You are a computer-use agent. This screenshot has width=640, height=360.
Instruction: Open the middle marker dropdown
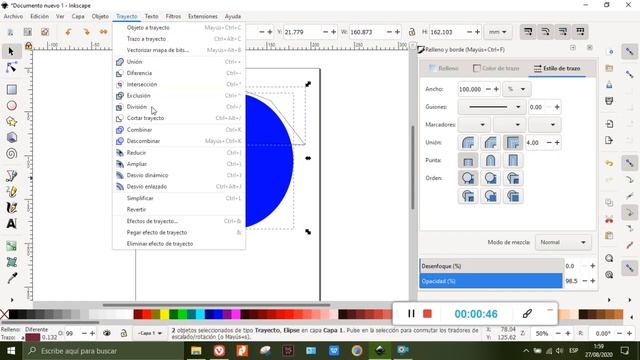tap(509, 124)
